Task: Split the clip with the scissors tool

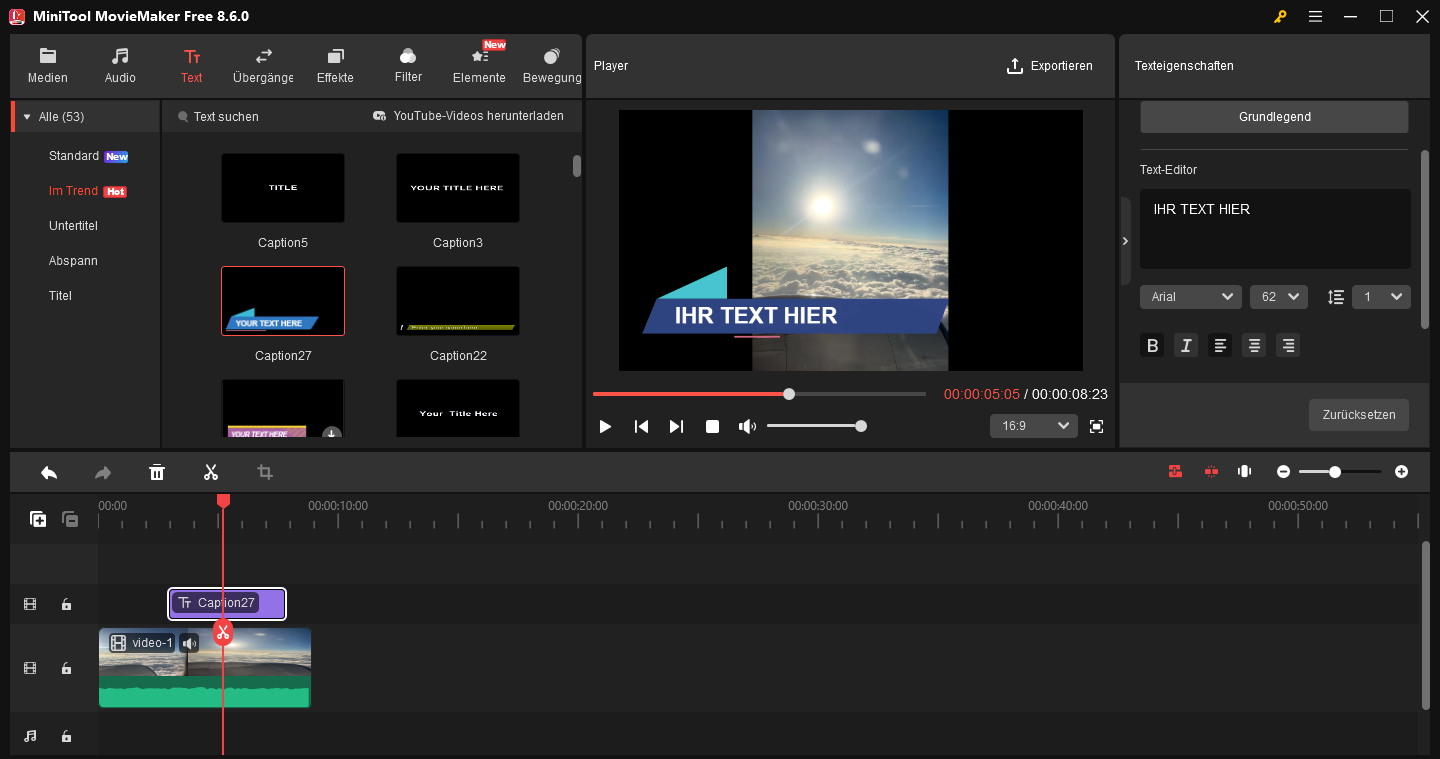Action: [211, 471]
